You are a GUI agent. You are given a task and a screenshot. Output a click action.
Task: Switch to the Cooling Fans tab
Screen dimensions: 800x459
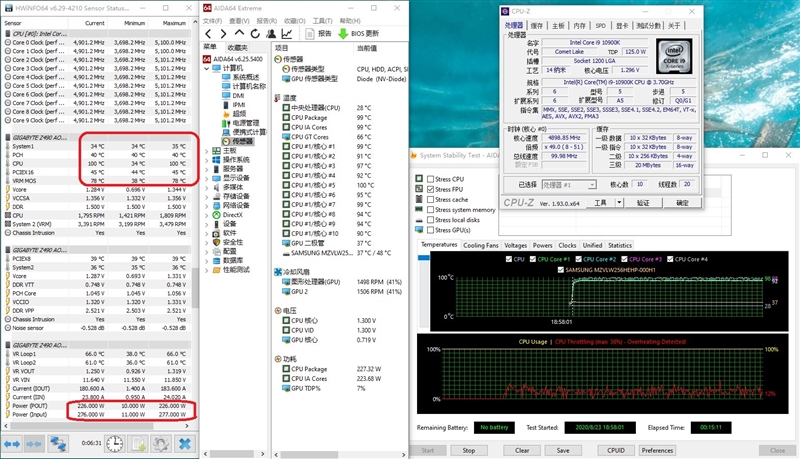click(481, 245)
